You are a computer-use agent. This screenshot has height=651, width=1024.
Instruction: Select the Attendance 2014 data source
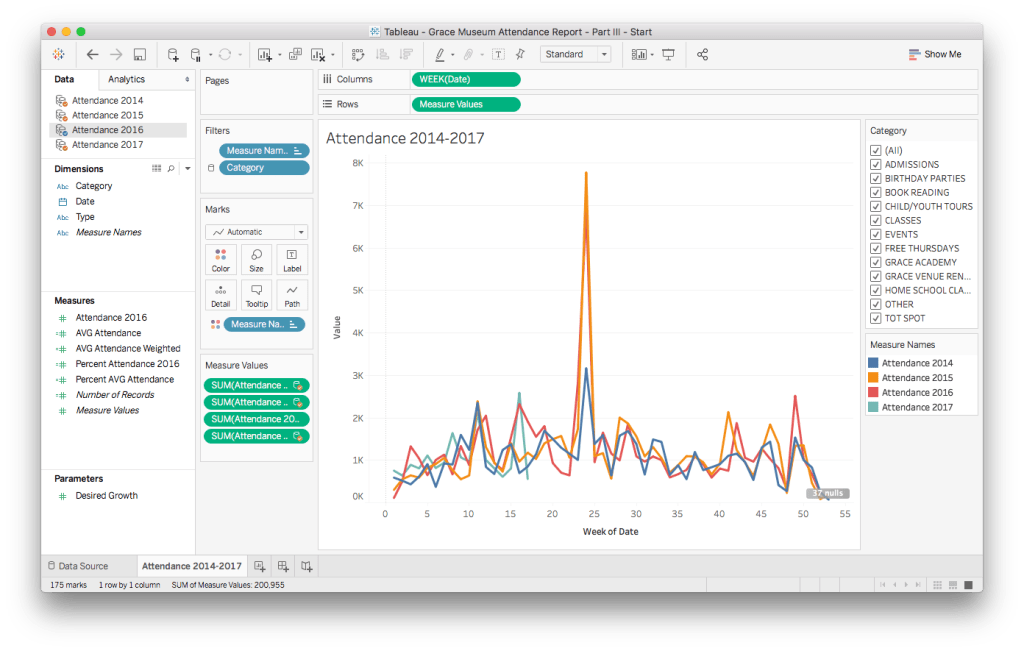tap(107, 101)
